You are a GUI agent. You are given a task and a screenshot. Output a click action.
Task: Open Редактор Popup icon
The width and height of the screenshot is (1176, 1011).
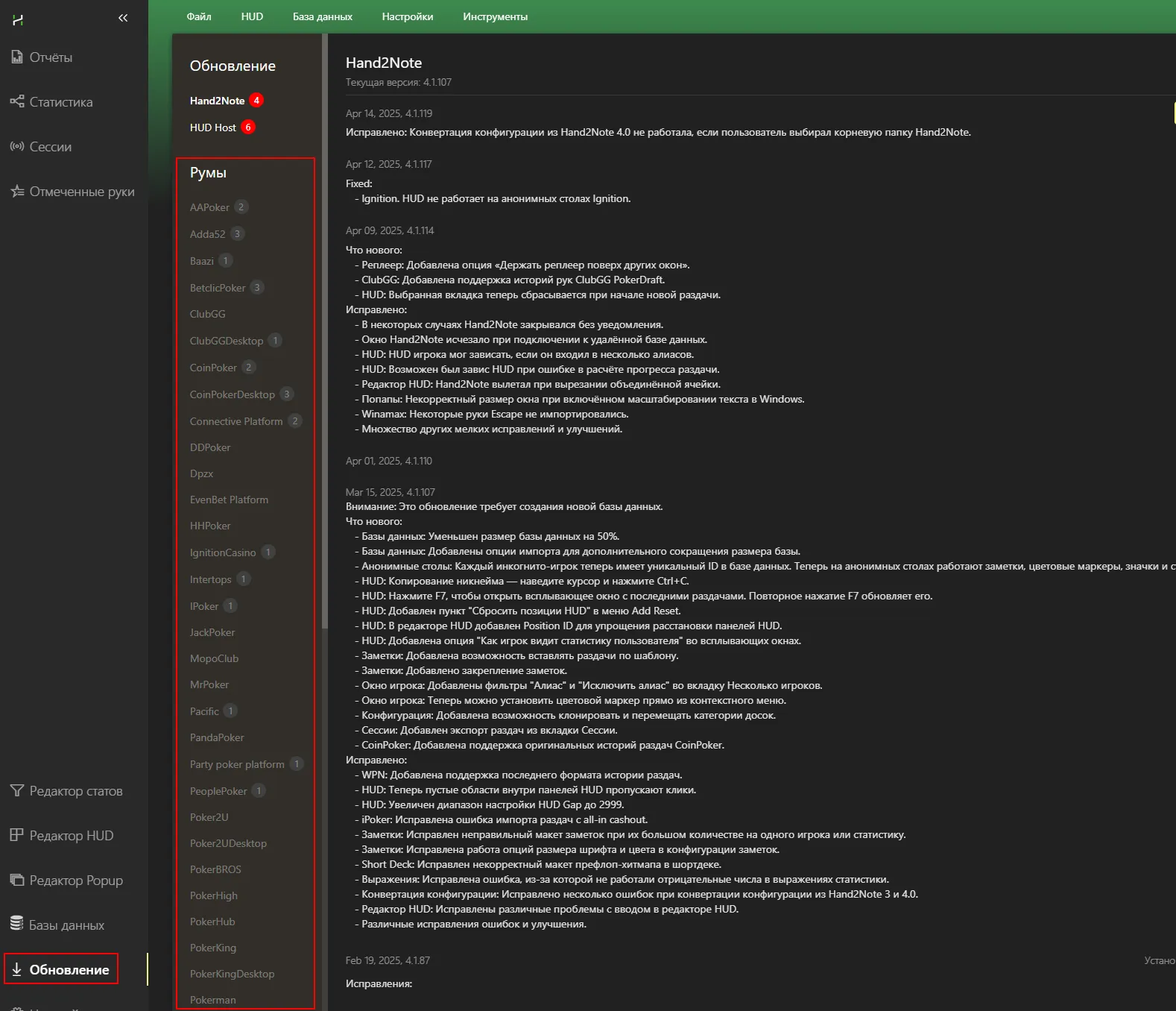17,880
